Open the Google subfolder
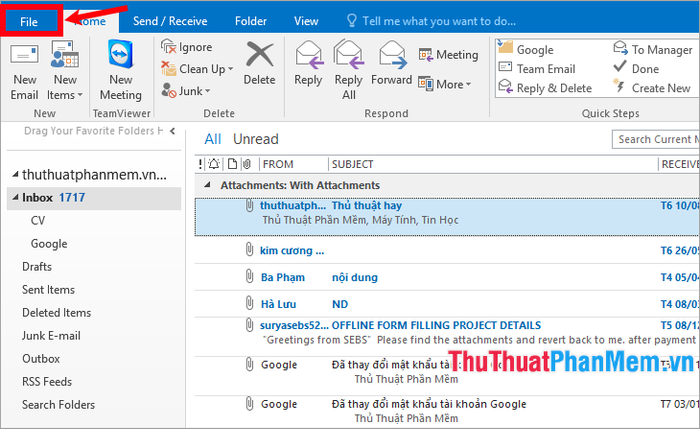 click(49, 244)
